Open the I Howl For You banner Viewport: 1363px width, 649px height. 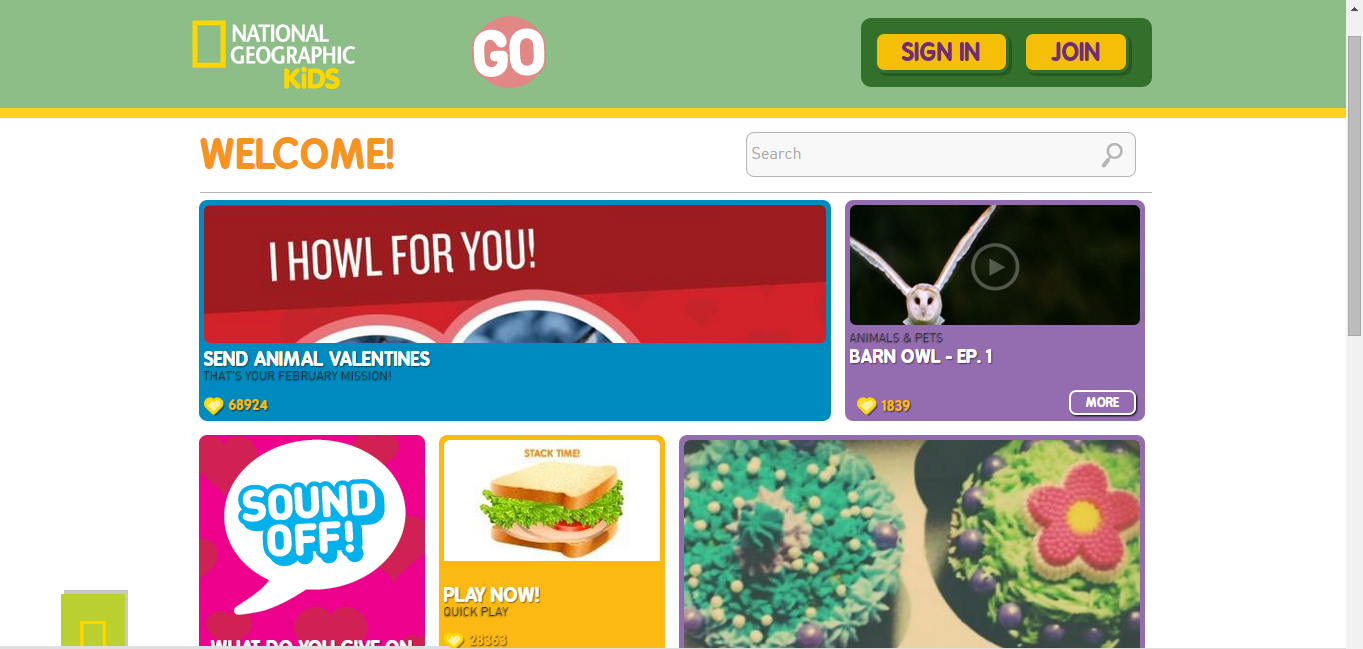point(515,274)
